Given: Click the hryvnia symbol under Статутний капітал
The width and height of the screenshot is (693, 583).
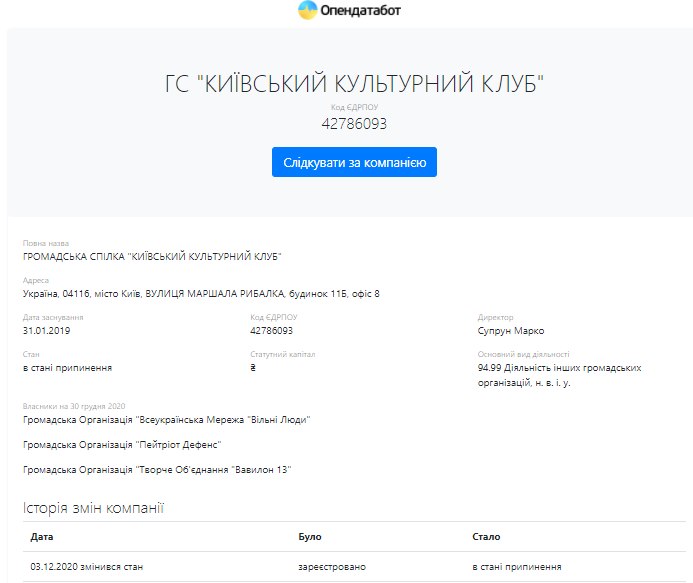Looking at the screenshot, I should point(253,367).
